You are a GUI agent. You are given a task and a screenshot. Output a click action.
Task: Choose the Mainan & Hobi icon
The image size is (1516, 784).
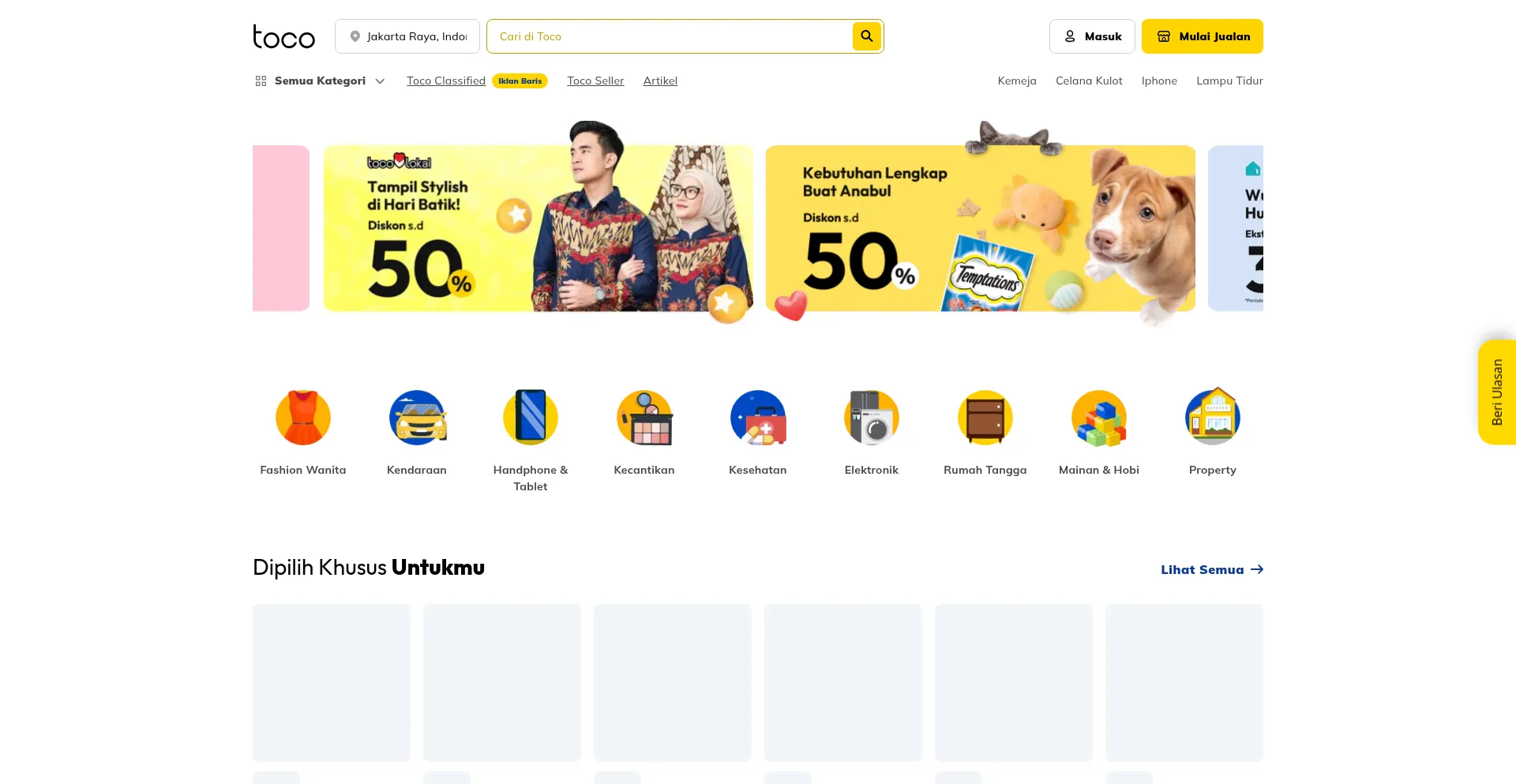coord(1099,417)
